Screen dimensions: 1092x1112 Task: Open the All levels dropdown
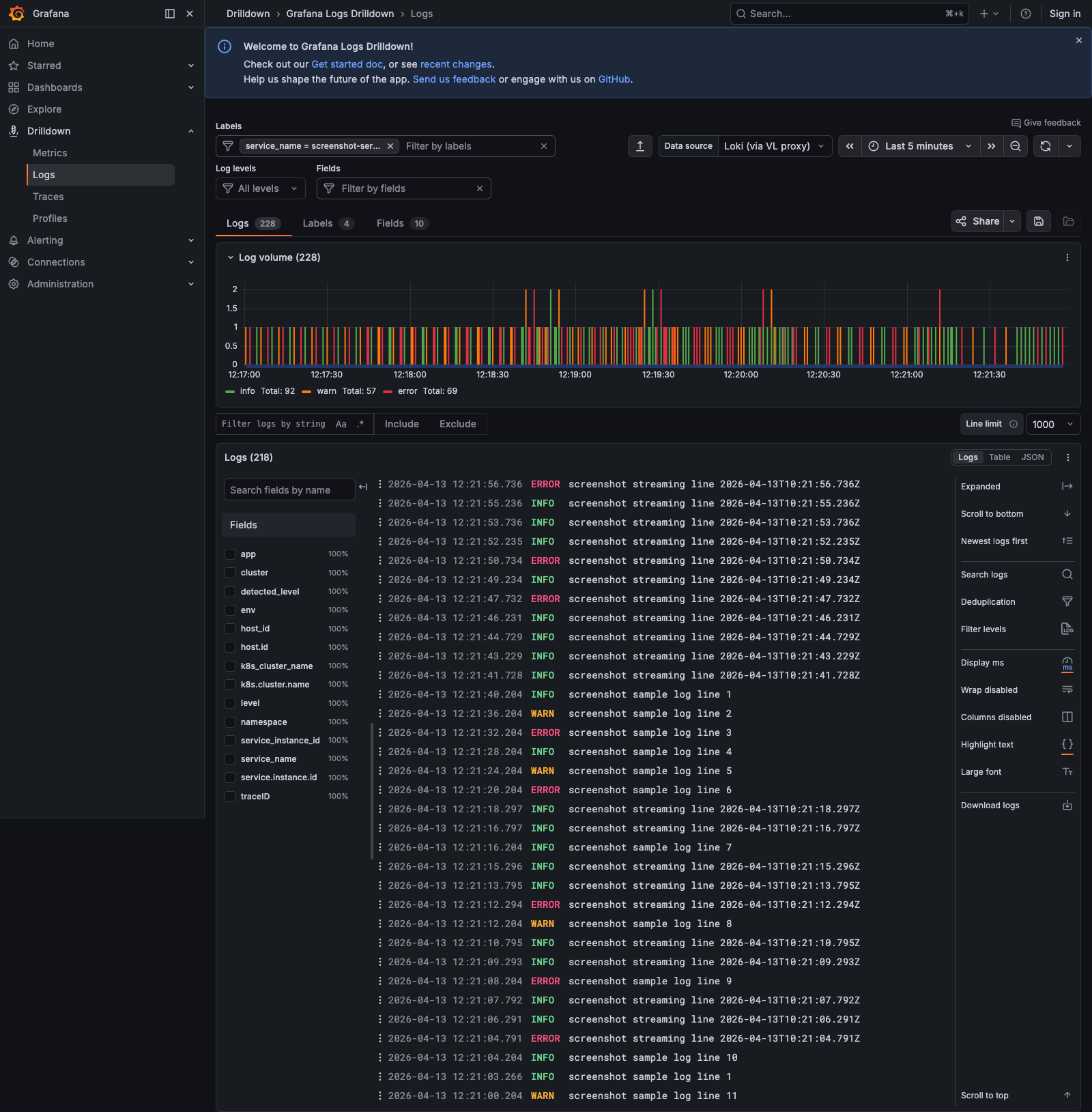click(x=261, y=188)
